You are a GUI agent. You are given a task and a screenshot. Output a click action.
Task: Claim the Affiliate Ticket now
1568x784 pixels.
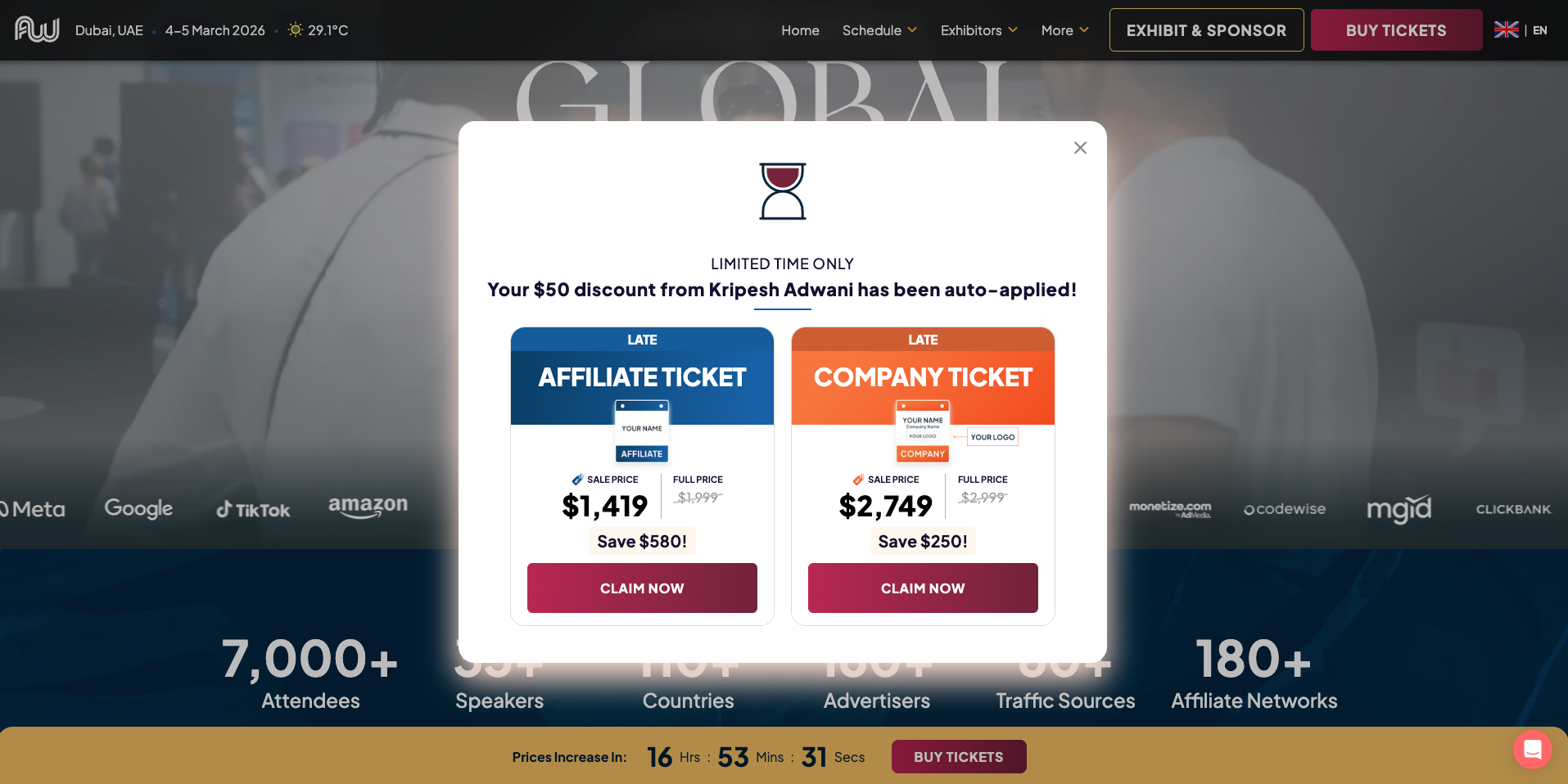[642, 588]
